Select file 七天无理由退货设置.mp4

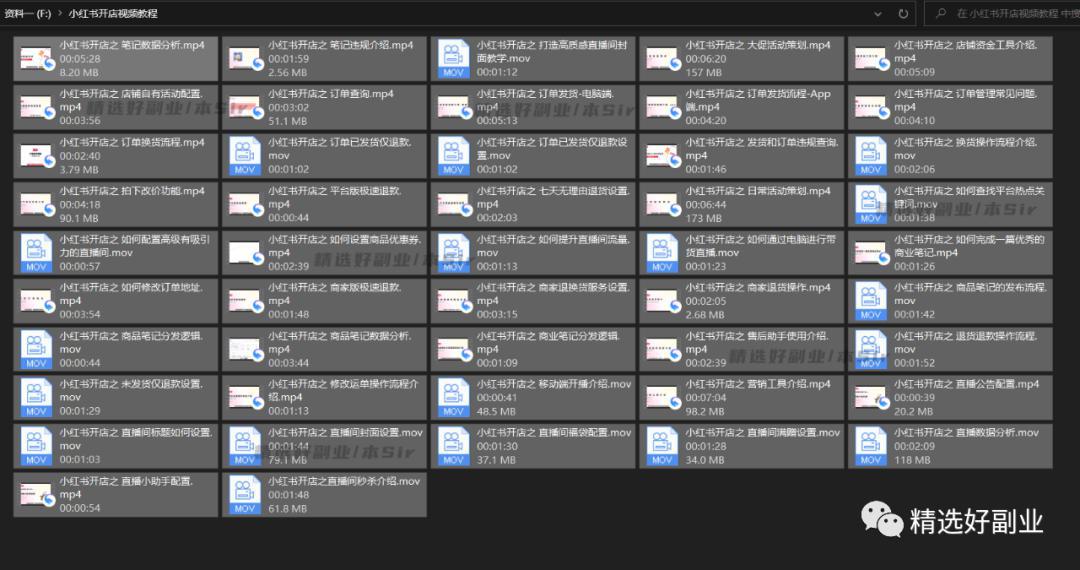click(x=533, y=204)
